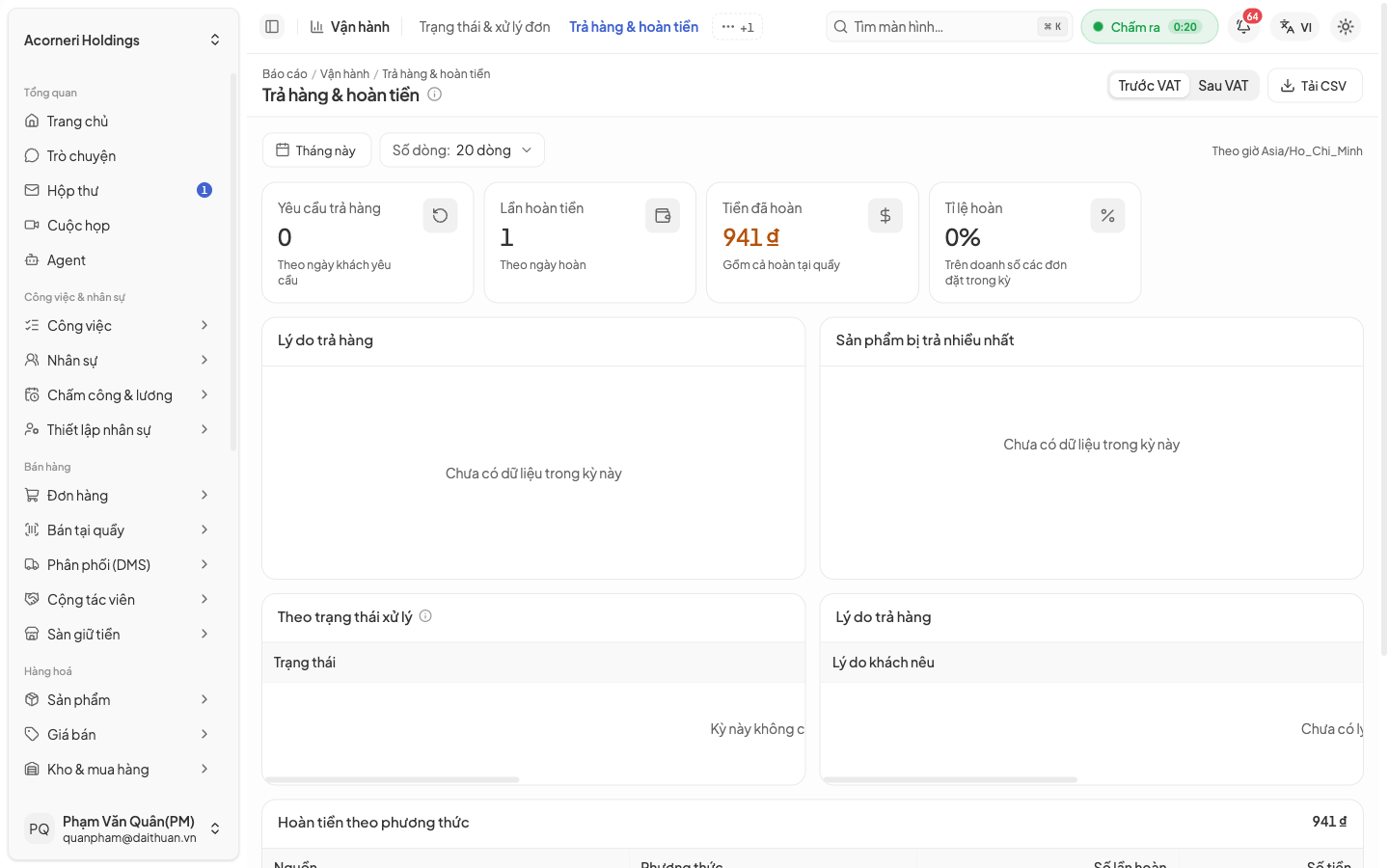Image resolution: width=1389 pixels, height=868 pixels.
Task: Open Cuộc họp meetings in sidebar
Action: coord(118,226)
